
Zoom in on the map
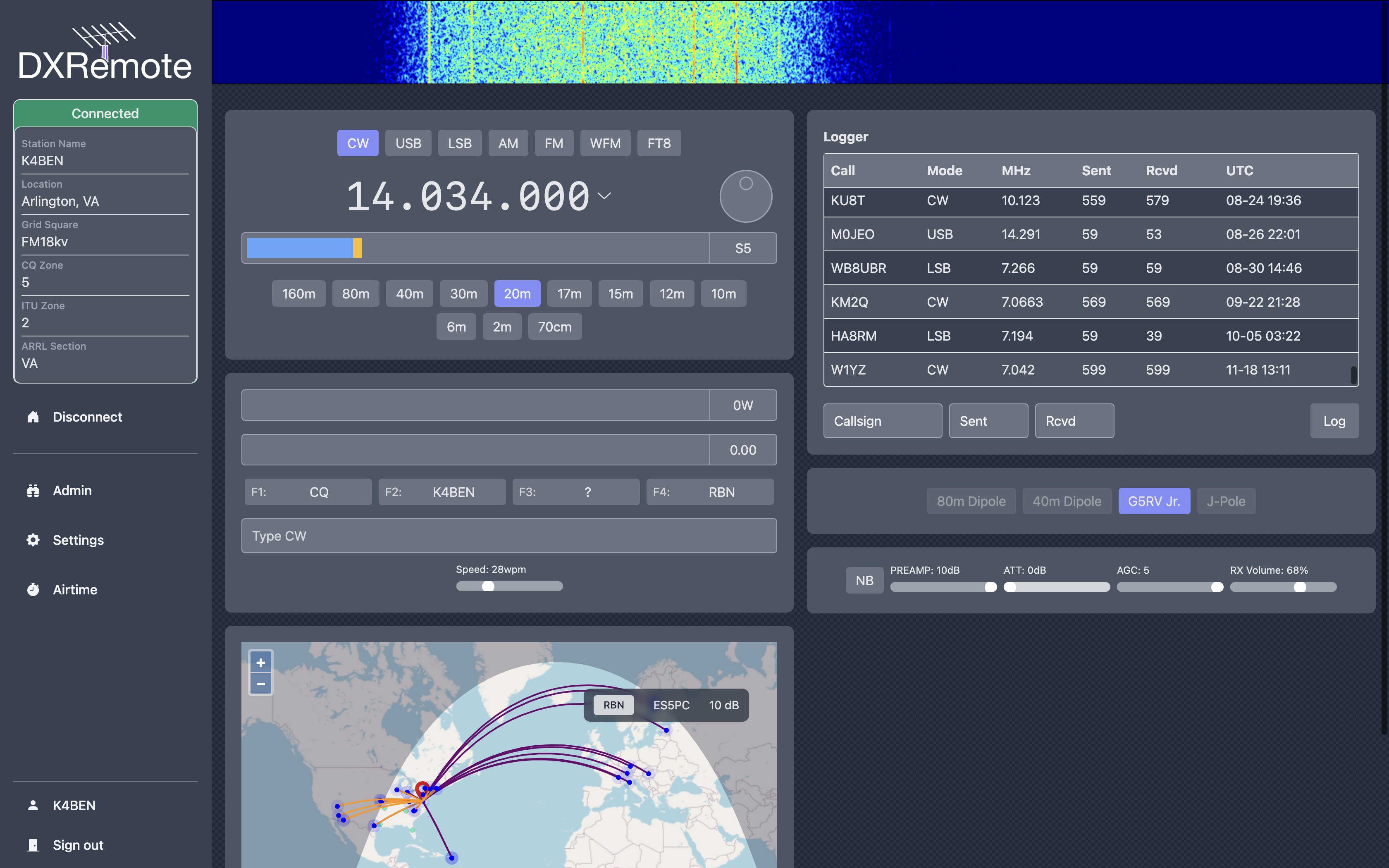coord(260,663)
